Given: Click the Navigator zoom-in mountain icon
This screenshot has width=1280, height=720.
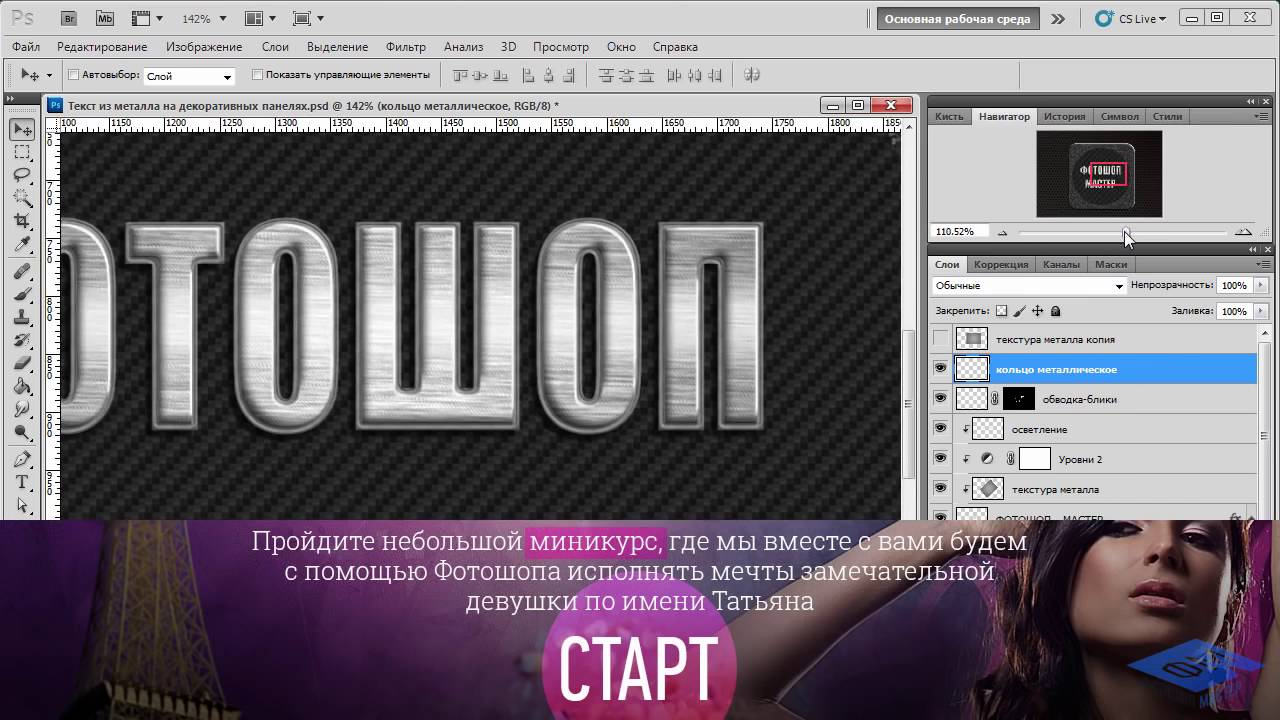Looking at the screenshot, I should coord(1243,232).
